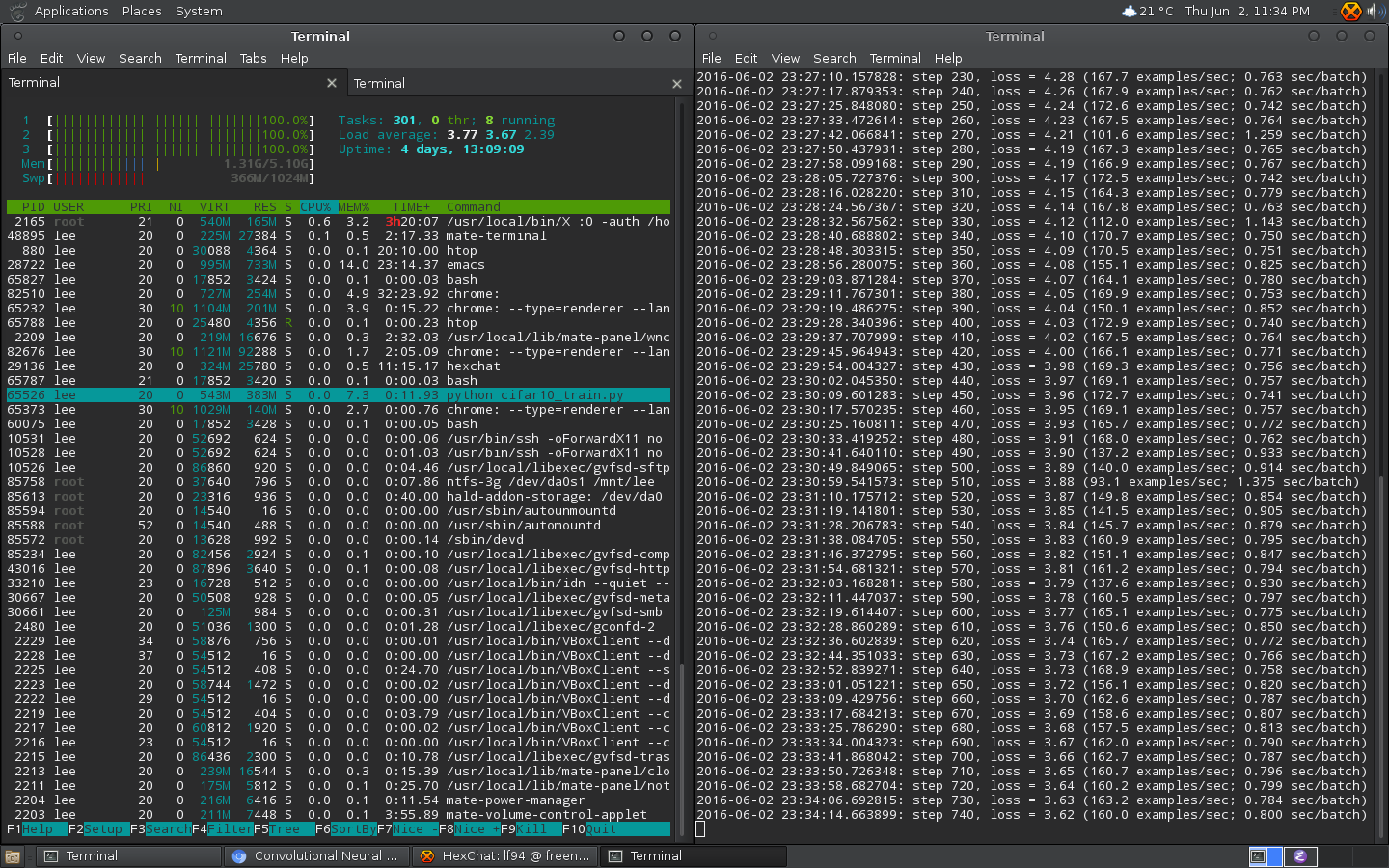Expand the Places menu
This screenshot has height=868, width=1389.
click(142, 12)
